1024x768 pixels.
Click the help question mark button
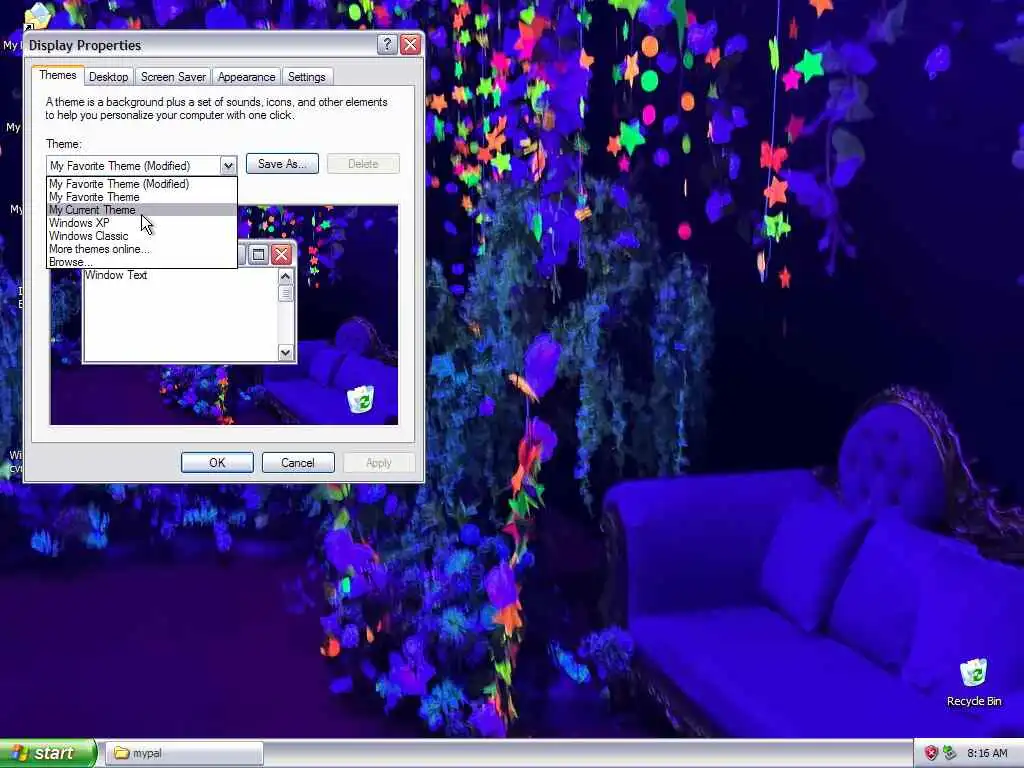coord(387,44)
